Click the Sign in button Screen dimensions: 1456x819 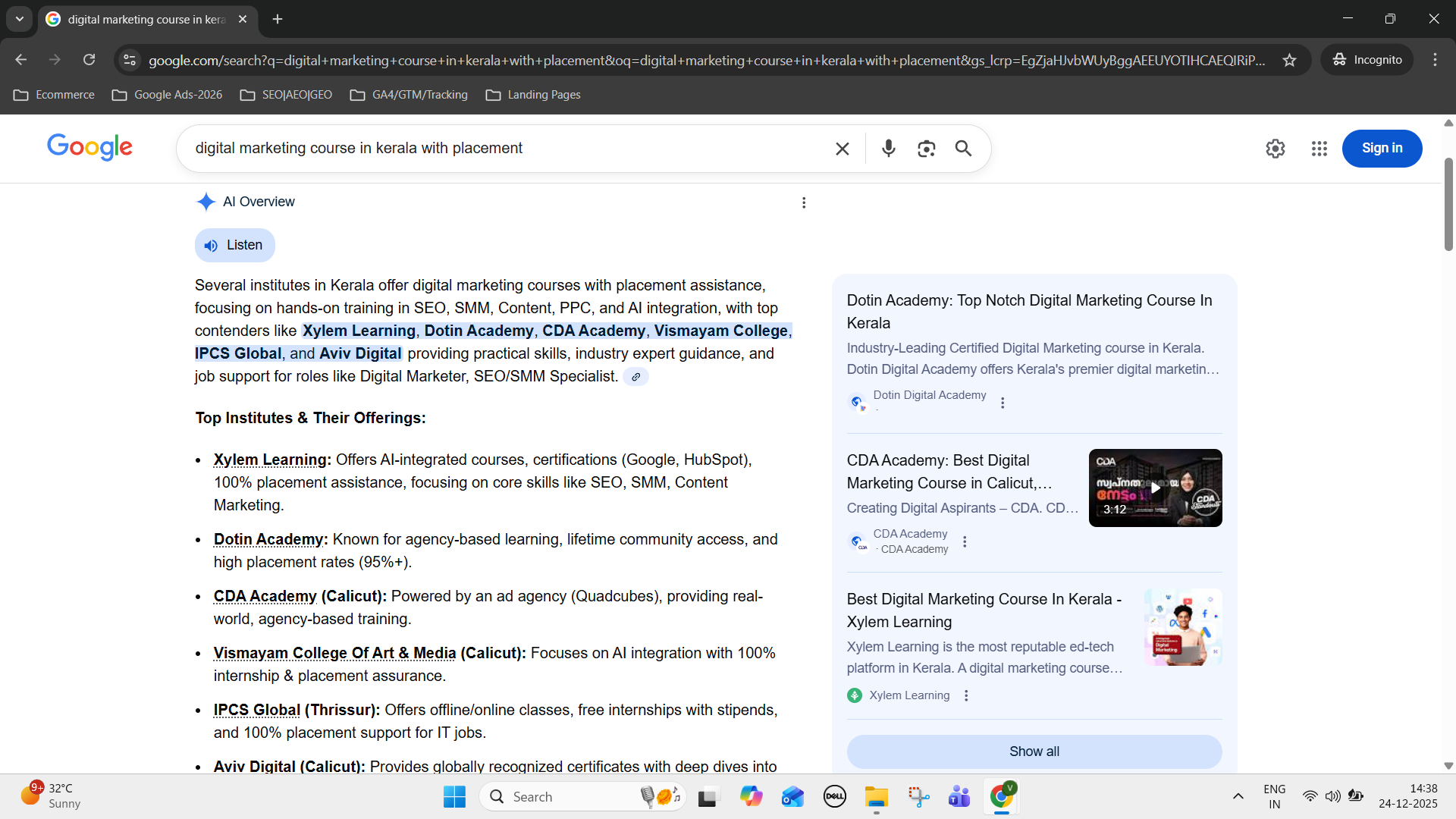tap(1382, 149)
